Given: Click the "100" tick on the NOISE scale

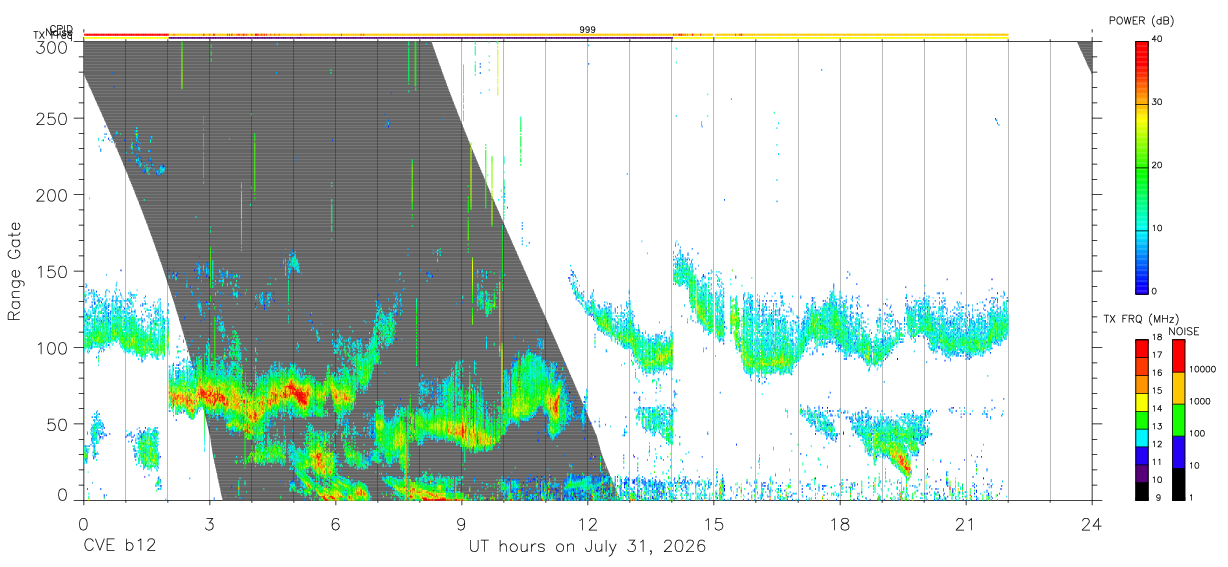Looking at the screenshot, I should 1197,433.
